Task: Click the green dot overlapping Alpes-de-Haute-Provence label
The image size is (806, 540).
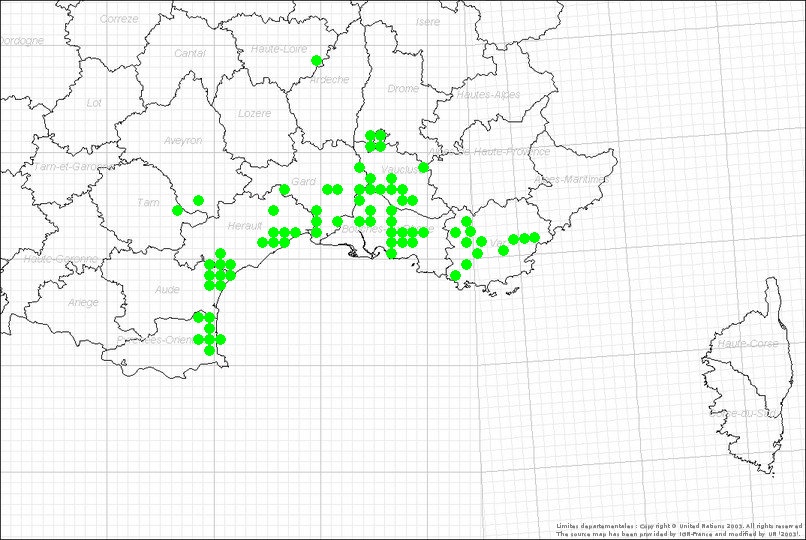Action: coord(424,168)
